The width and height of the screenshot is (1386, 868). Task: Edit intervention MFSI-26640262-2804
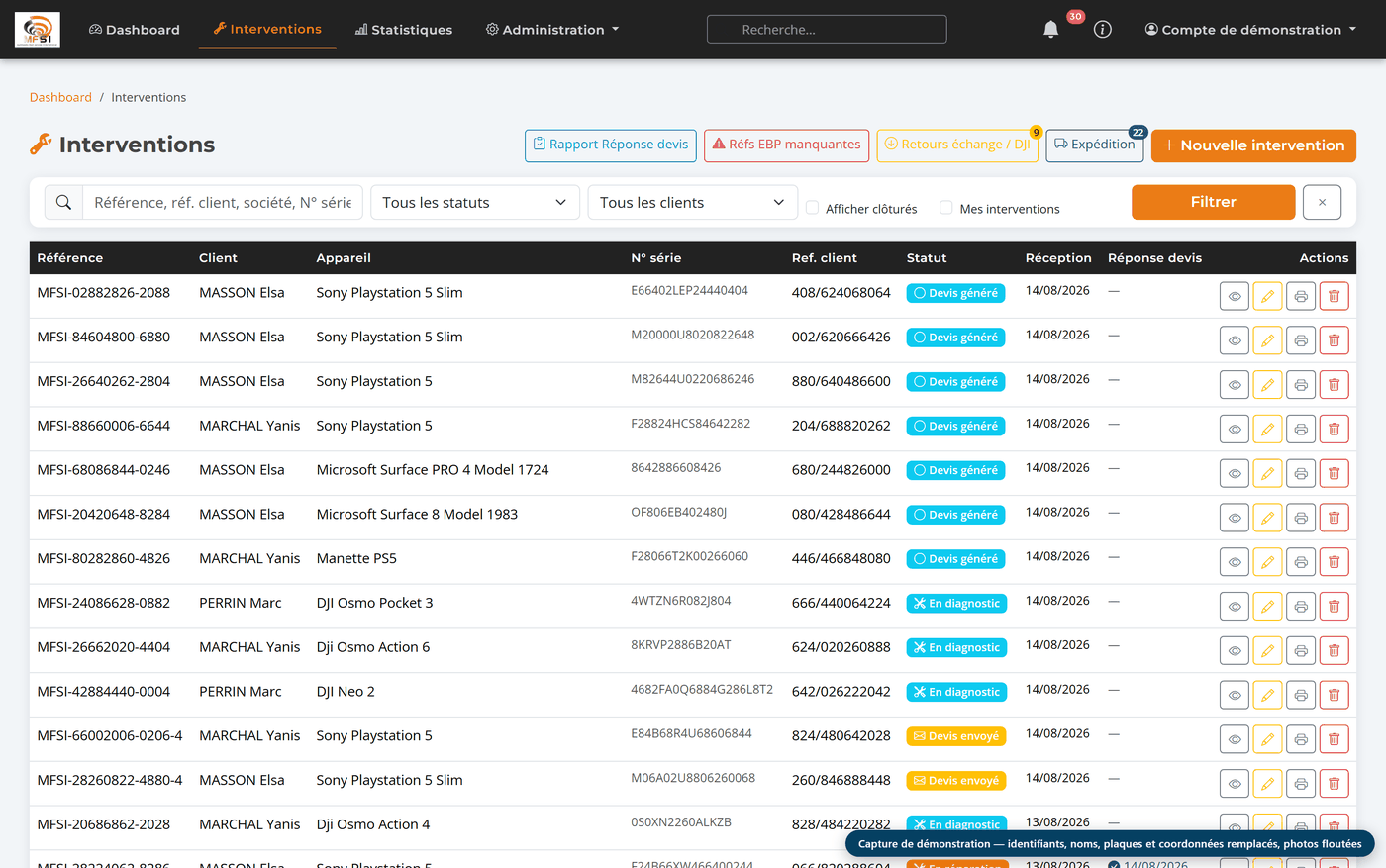(x=1267, y=385)
